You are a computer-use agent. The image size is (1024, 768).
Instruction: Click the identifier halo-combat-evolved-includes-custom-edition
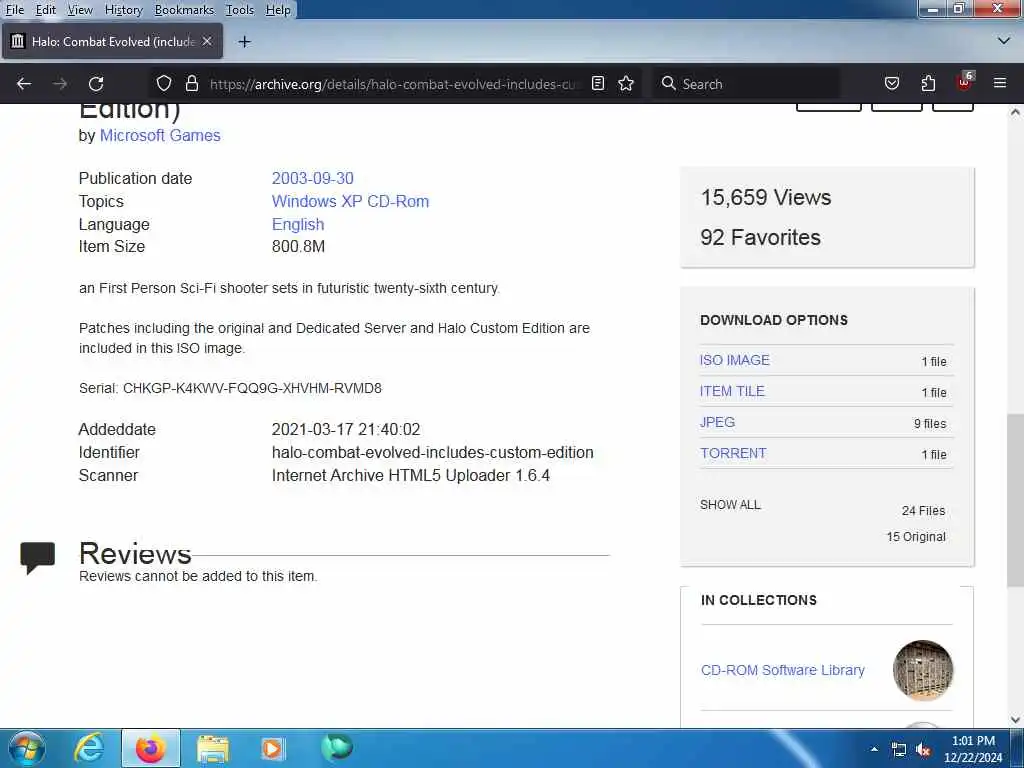click(x=432, y=452)
